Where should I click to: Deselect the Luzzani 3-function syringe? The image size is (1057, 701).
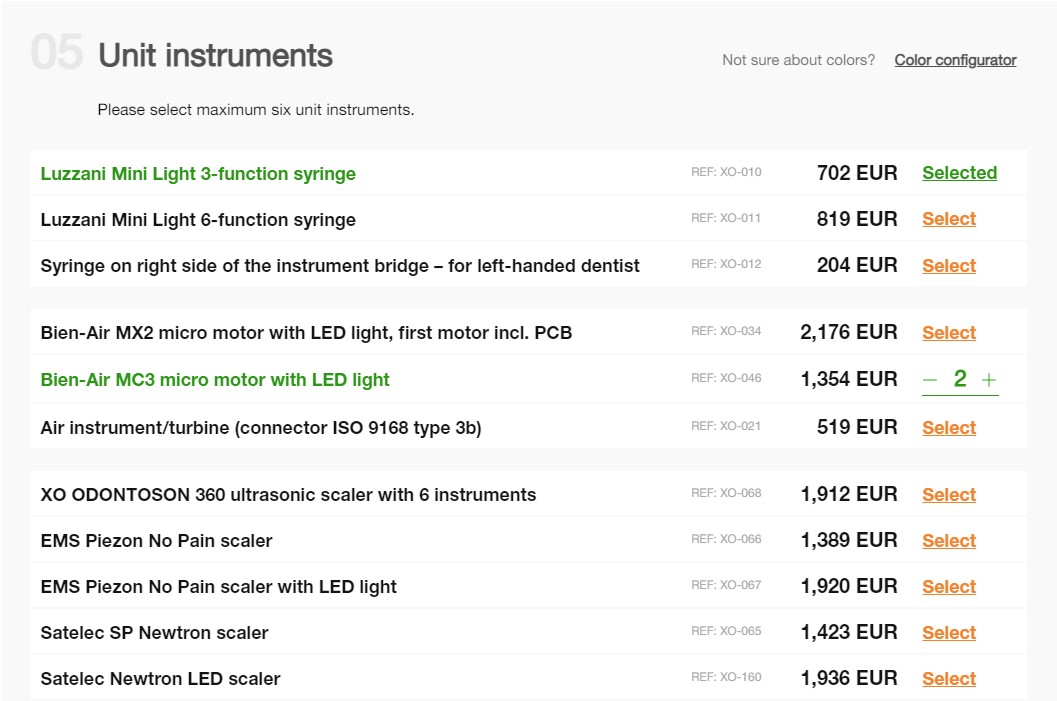tap(959, 173)
